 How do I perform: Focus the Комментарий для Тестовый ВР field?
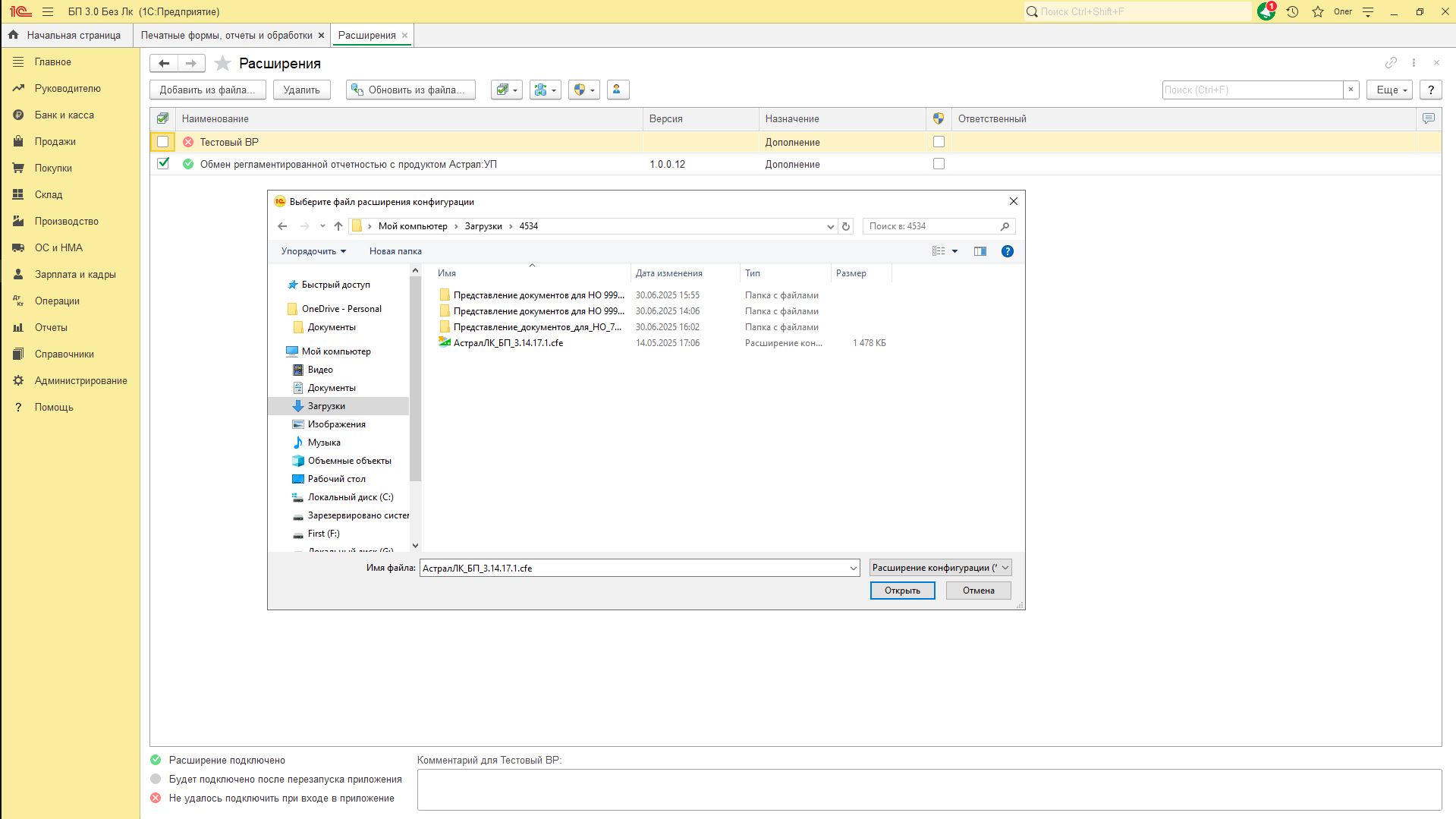tap(929, 789)
